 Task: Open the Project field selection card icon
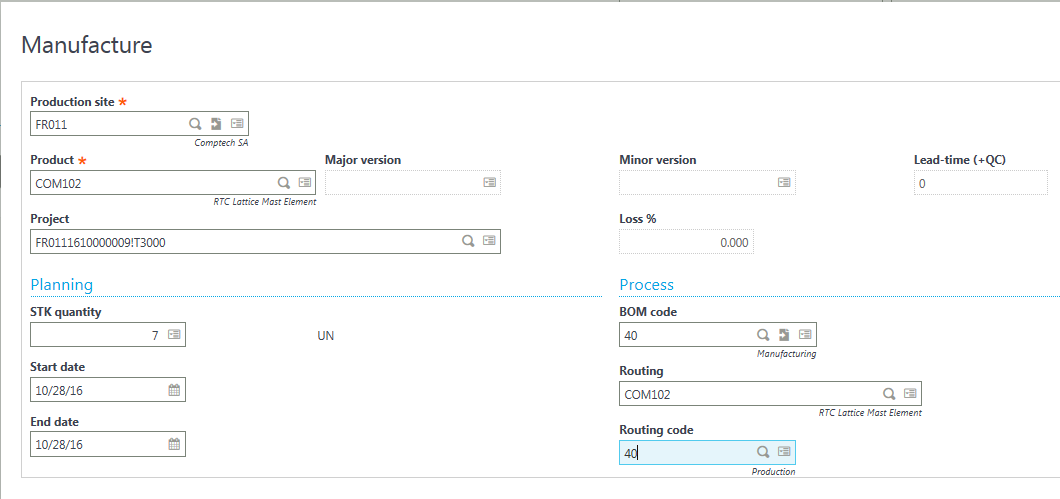tap(489, 241)
